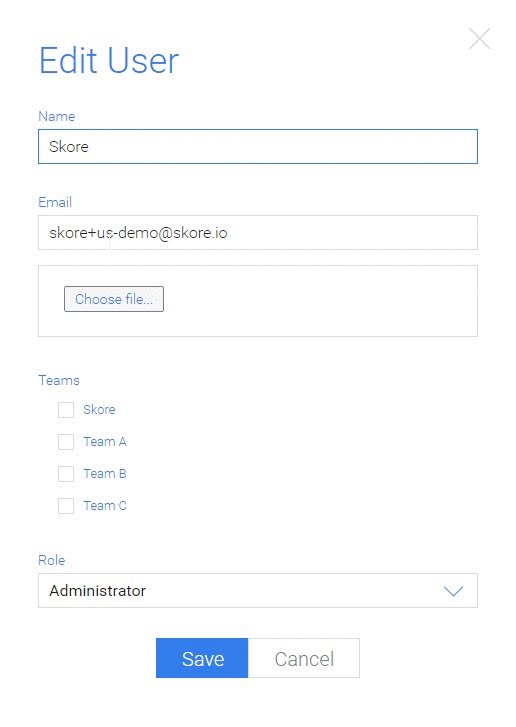Image resolution: width=516 pixels, height=727 pixels.
Task: Toggle the Team C checkbox
Action: point(66,506)
